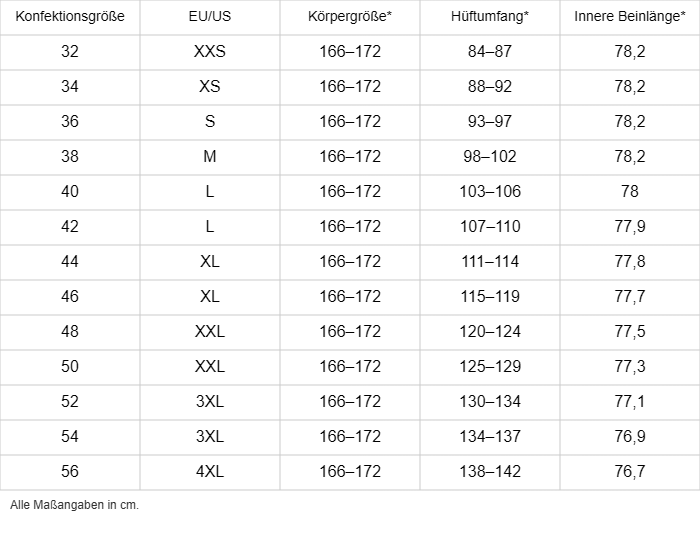The width and height of the screenshot is (700, 550).
Task: Click the 'Alle Maßangaben in cm.' footnote
Action: click(74, 505)
